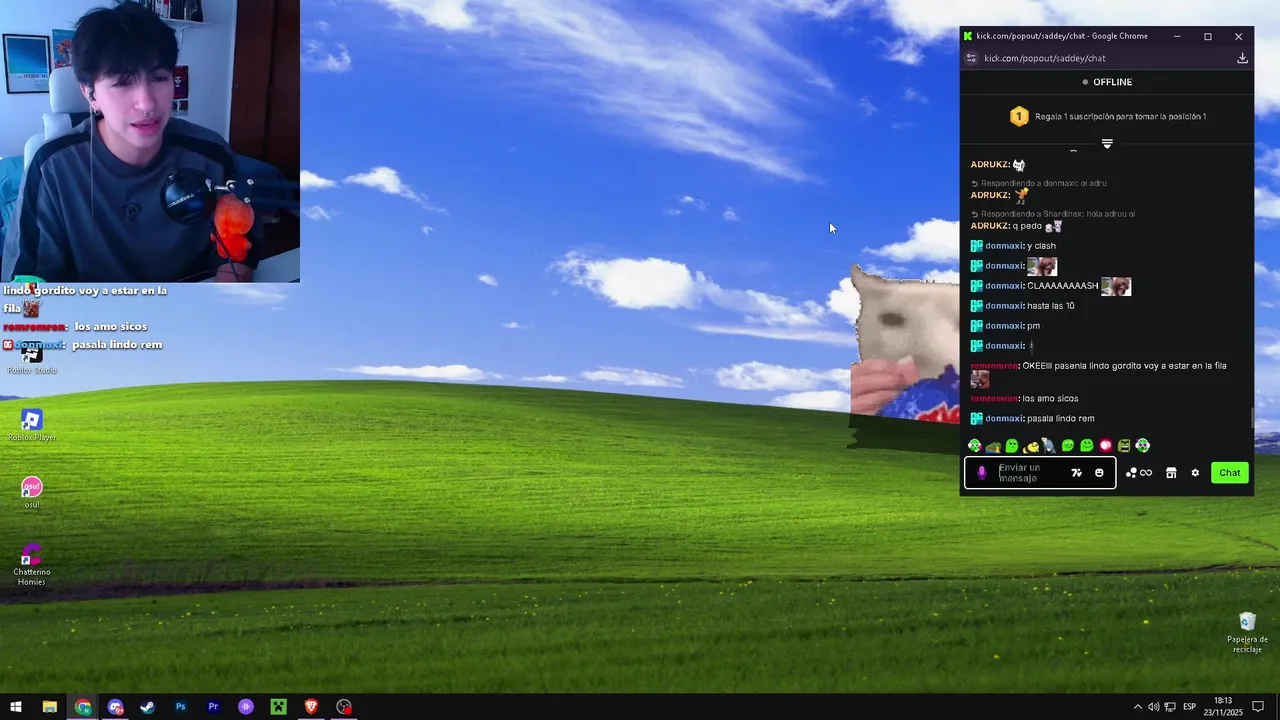
Task: Open the network icon in system tray
Action: [1170, 707]
